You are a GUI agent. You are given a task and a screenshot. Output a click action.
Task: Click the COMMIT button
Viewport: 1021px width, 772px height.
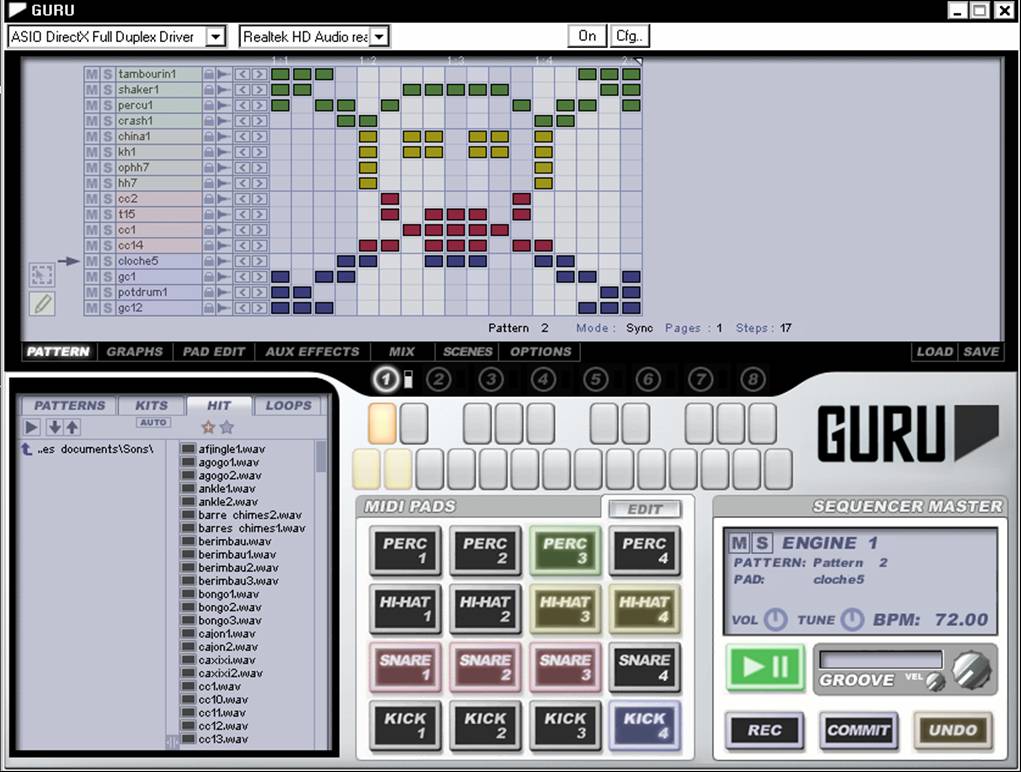coord(858,730)
